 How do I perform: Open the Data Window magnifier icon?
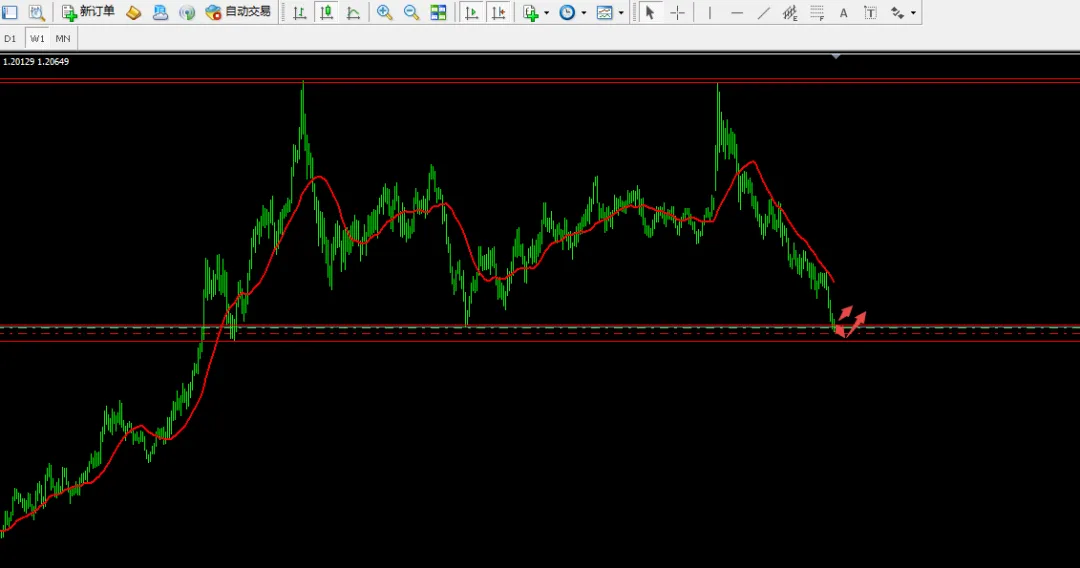[x=37, y=12]
